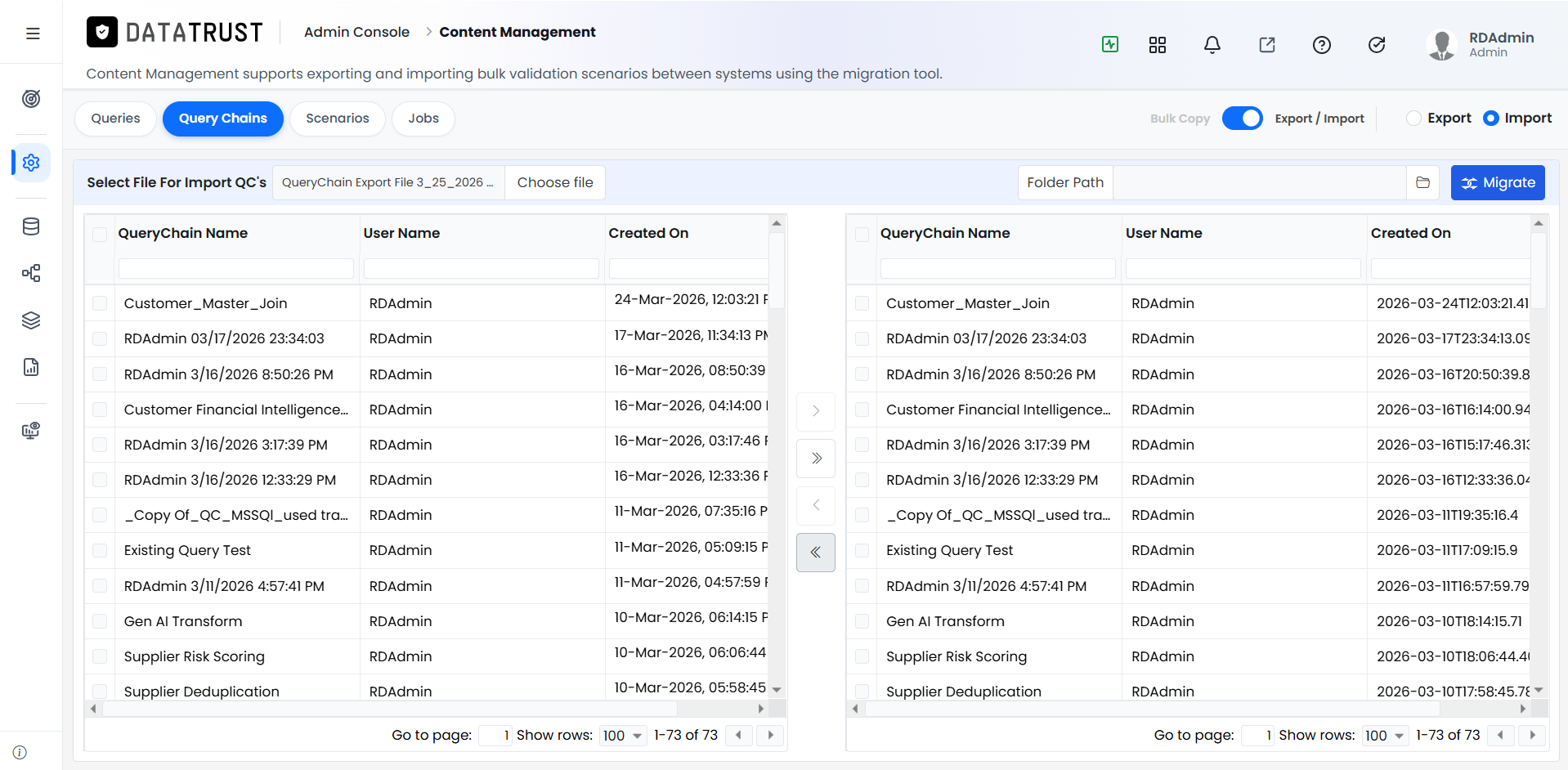The width and height of the screenshot is (1568, 770).
Task: Switch to the Scenarios tab
Action: click(338, 119)
